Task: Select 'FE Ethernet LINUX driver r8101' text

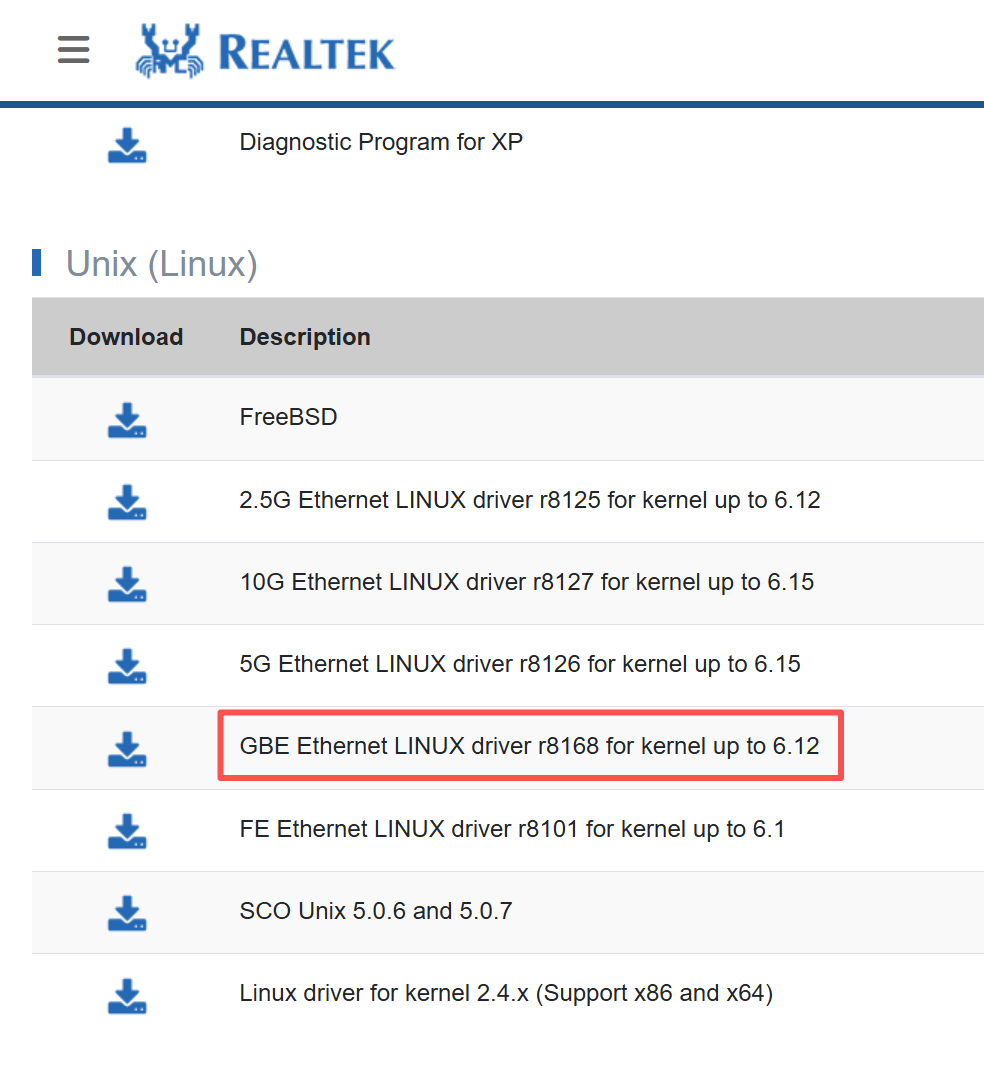Action: pos(409,830)
